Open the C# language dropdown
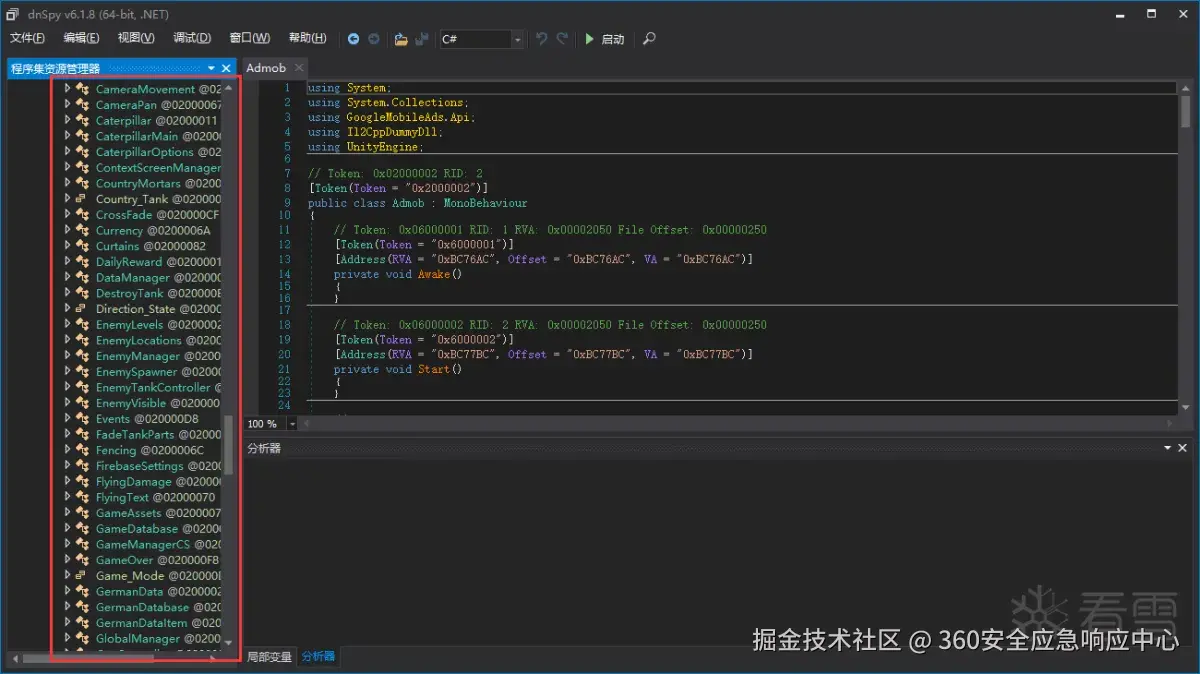1200x674 pixels. click(518, 39)
